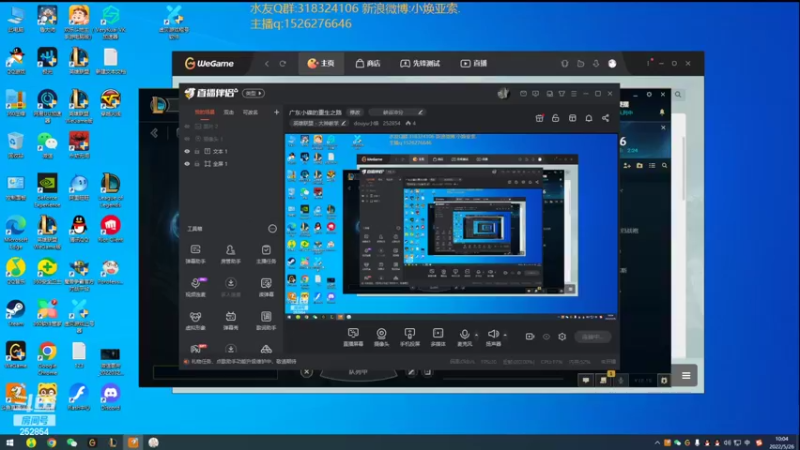Click the task notice text in the status bar
The height and width of the screenshot is (450, 800).
pos(243,361)
